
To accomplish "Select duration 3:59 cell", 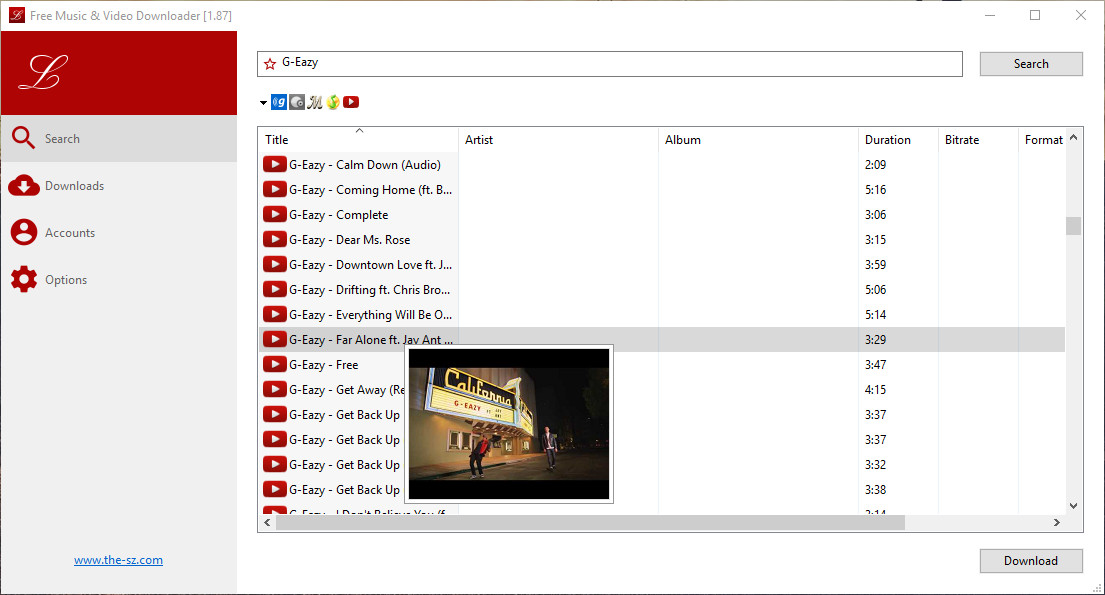I will 875,264.
